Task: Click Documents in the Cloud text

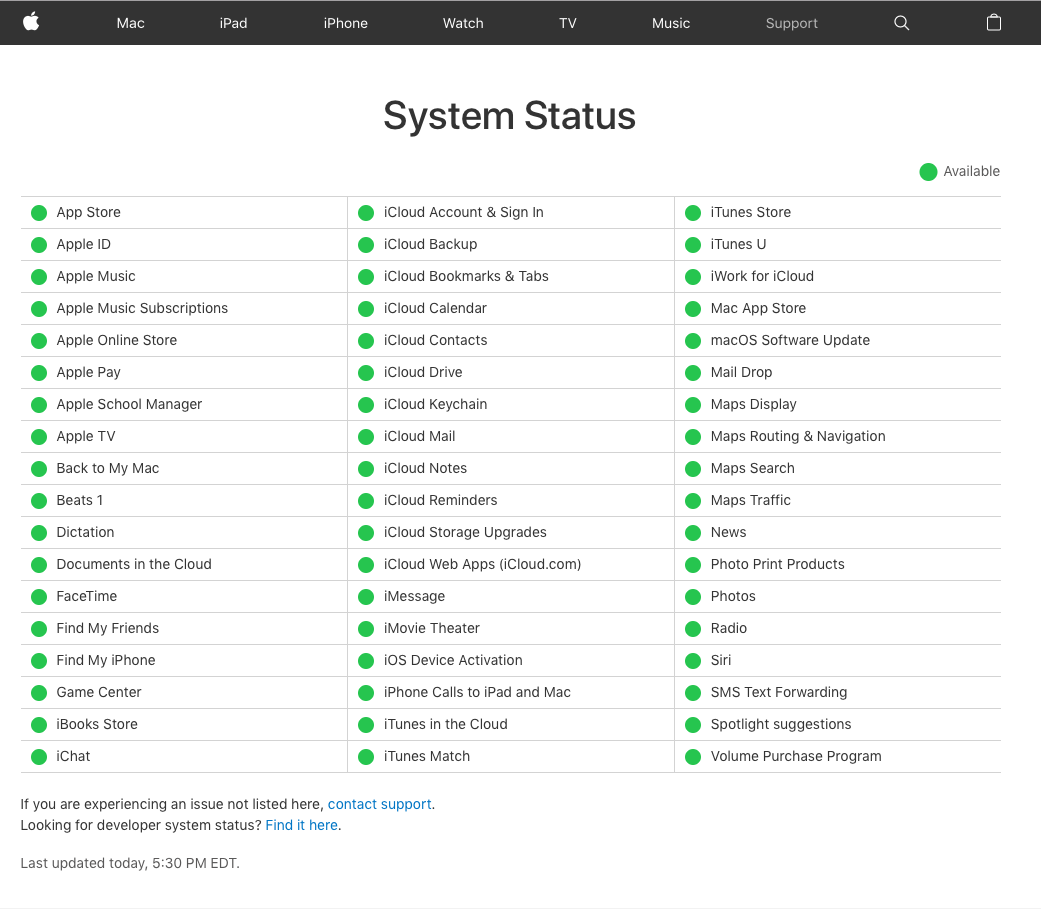Action: [x=134, y=564]
